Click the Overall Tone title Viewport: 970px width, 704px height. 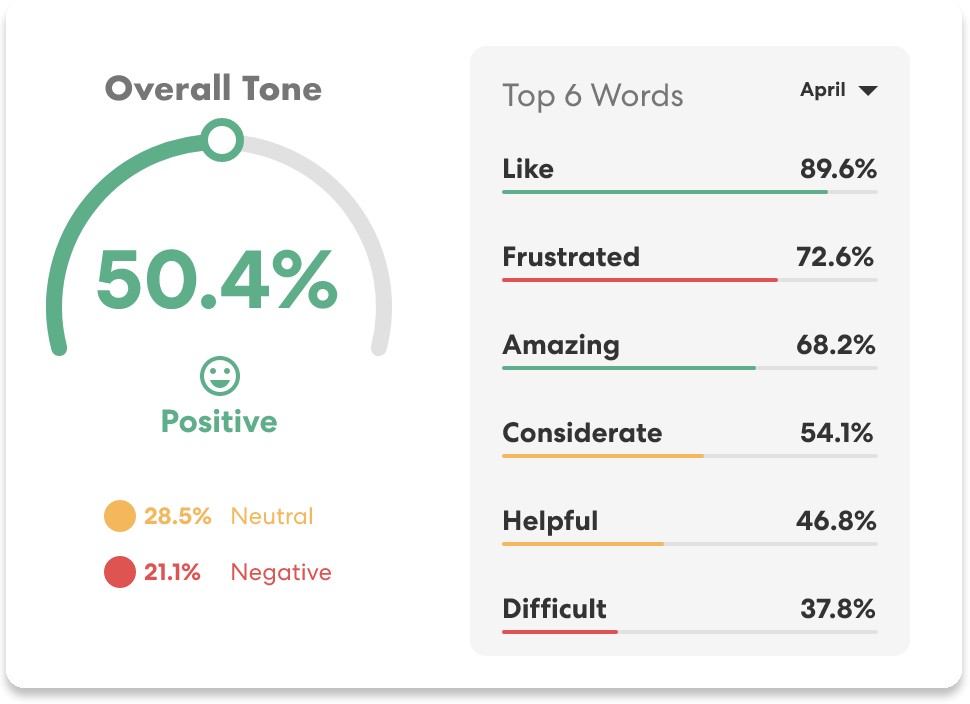213,88
